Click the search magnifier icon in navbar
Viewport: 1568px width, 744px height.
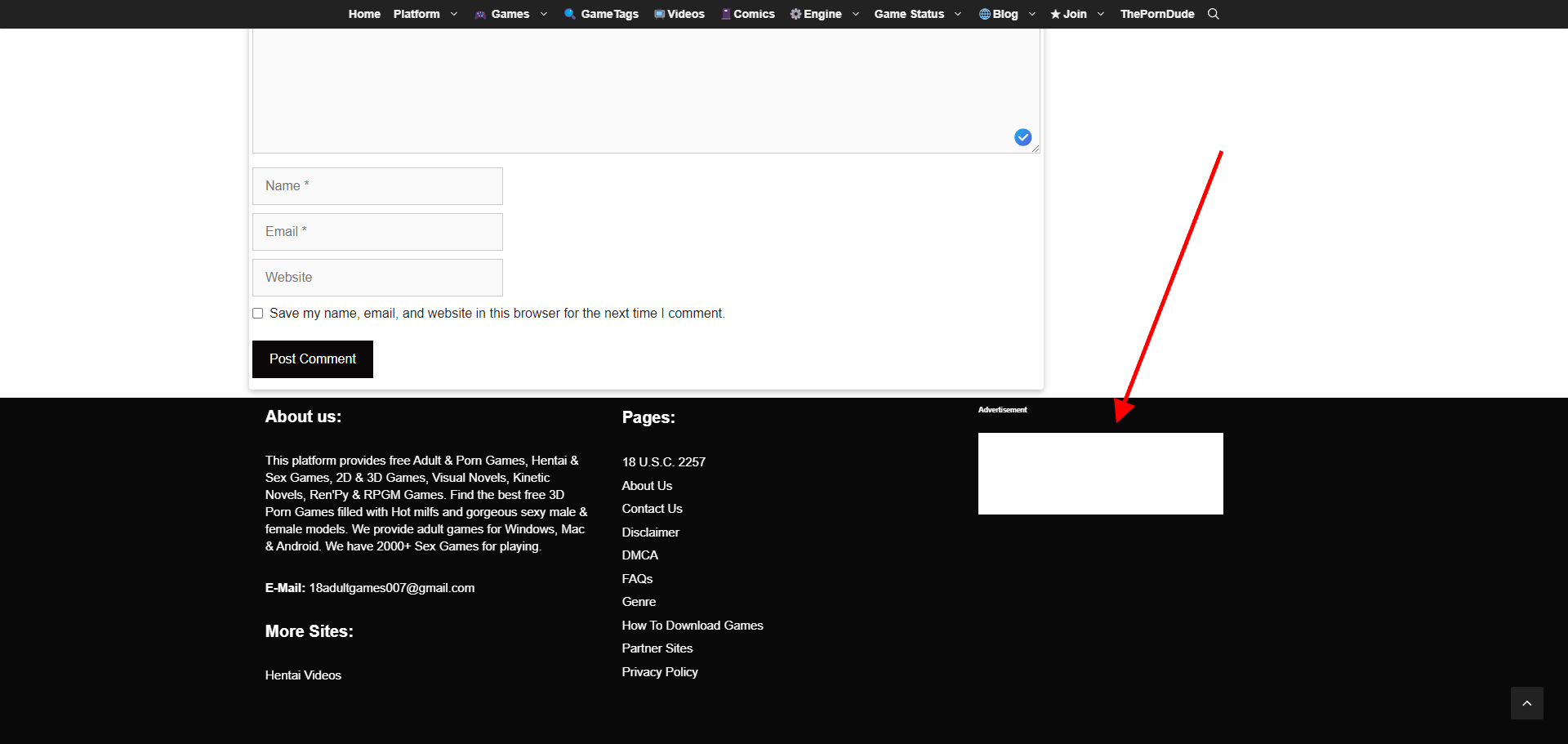[1213, 14]
